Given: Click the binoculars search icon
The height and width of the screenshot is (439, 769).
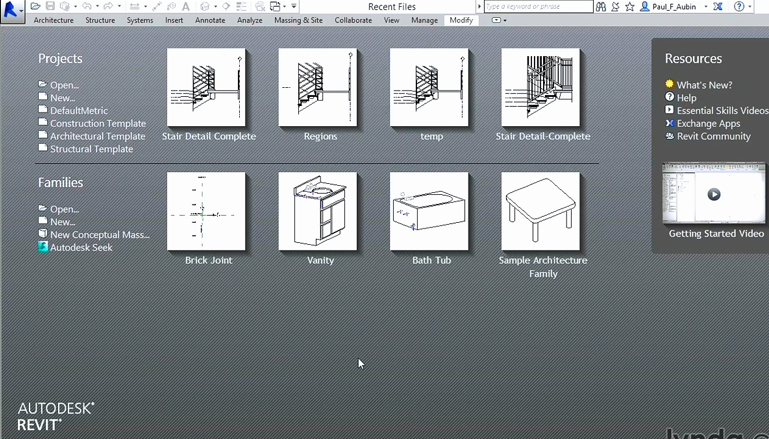Looking at the screenshot, I should pos(601,7).
